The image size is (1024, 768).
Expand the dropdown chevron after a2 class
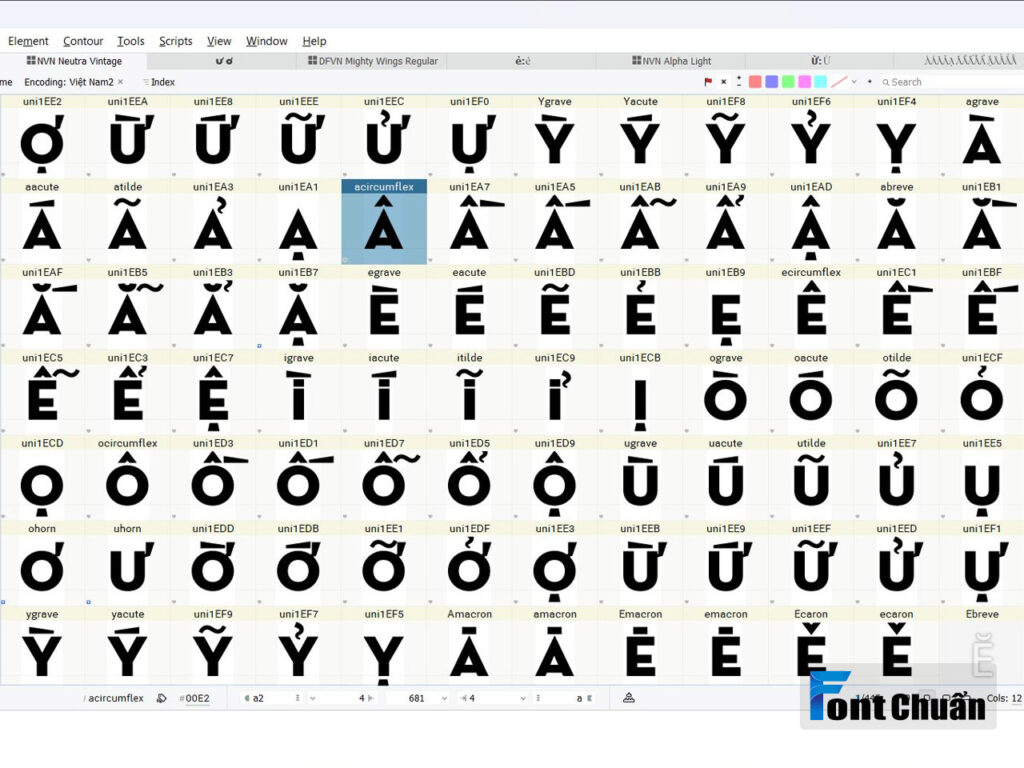313,698
